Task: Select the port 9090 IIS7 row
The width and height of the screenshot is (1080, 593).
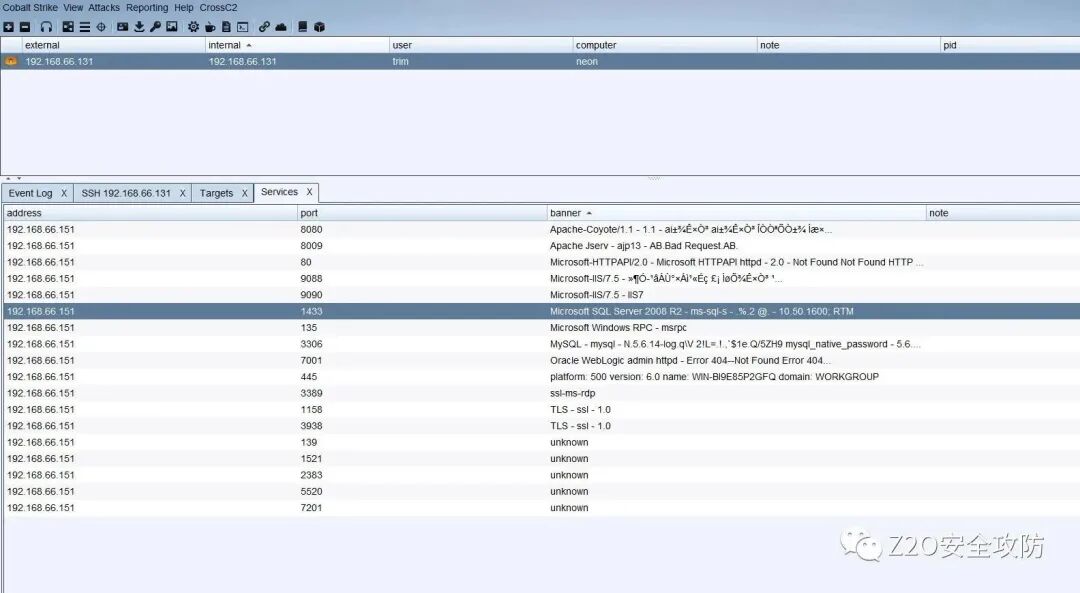Action: tap(541, 295)
